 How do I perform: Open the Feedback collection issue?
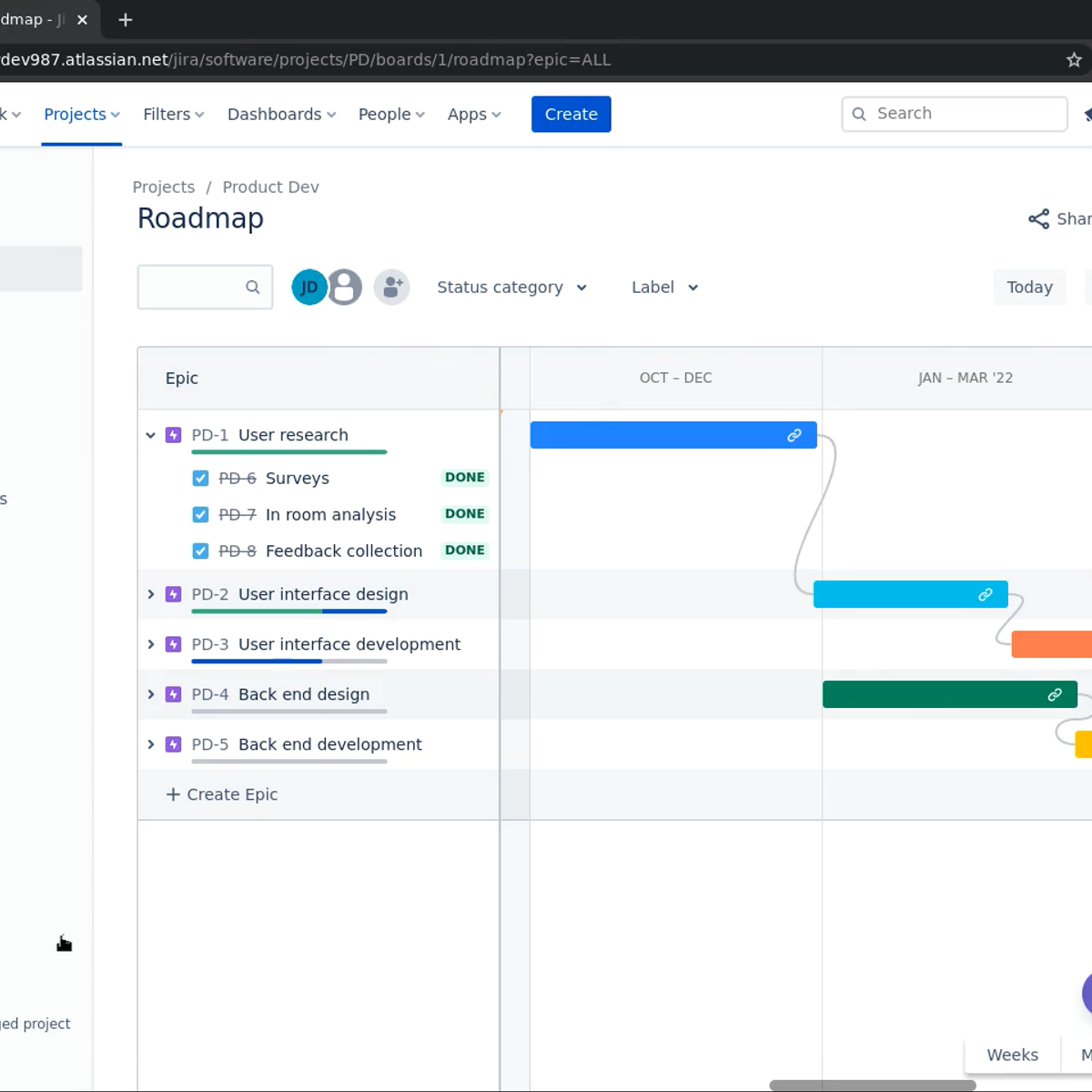click(x=344, y=551)
